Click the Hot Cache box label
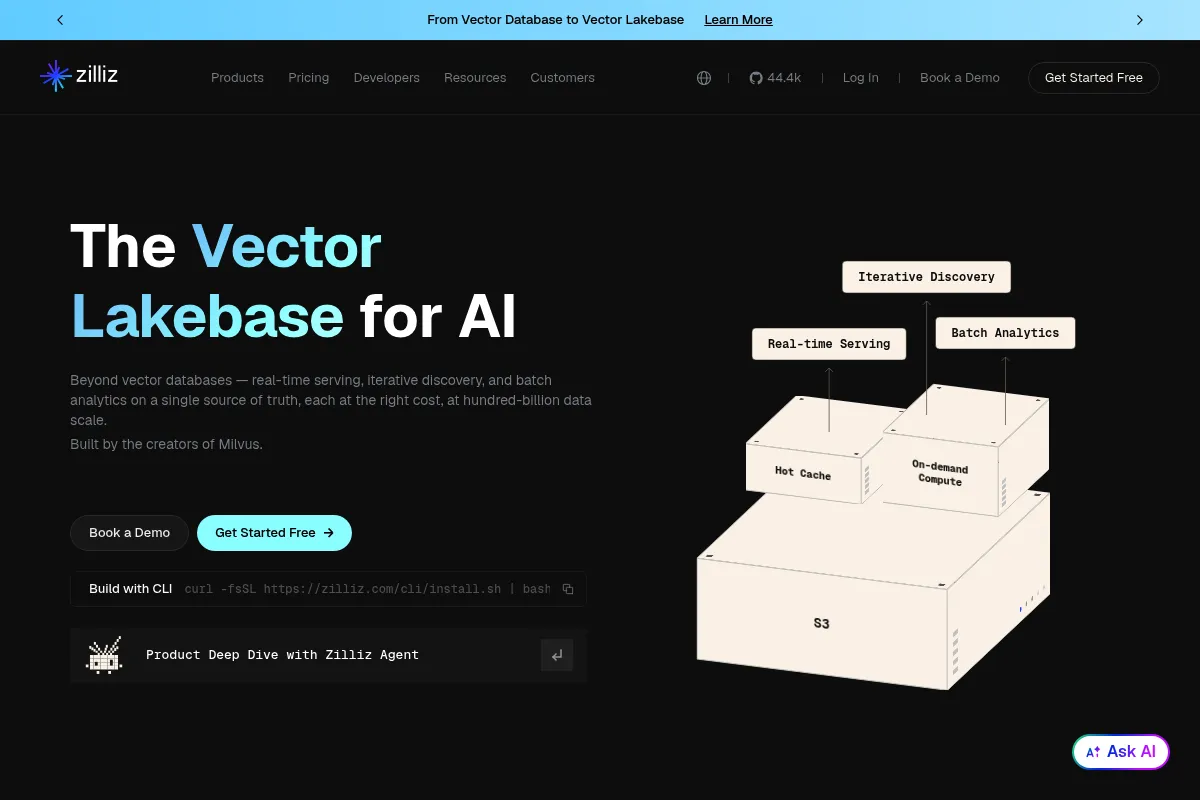Screen dimensions: 1200x800 [x=803, y=473]
